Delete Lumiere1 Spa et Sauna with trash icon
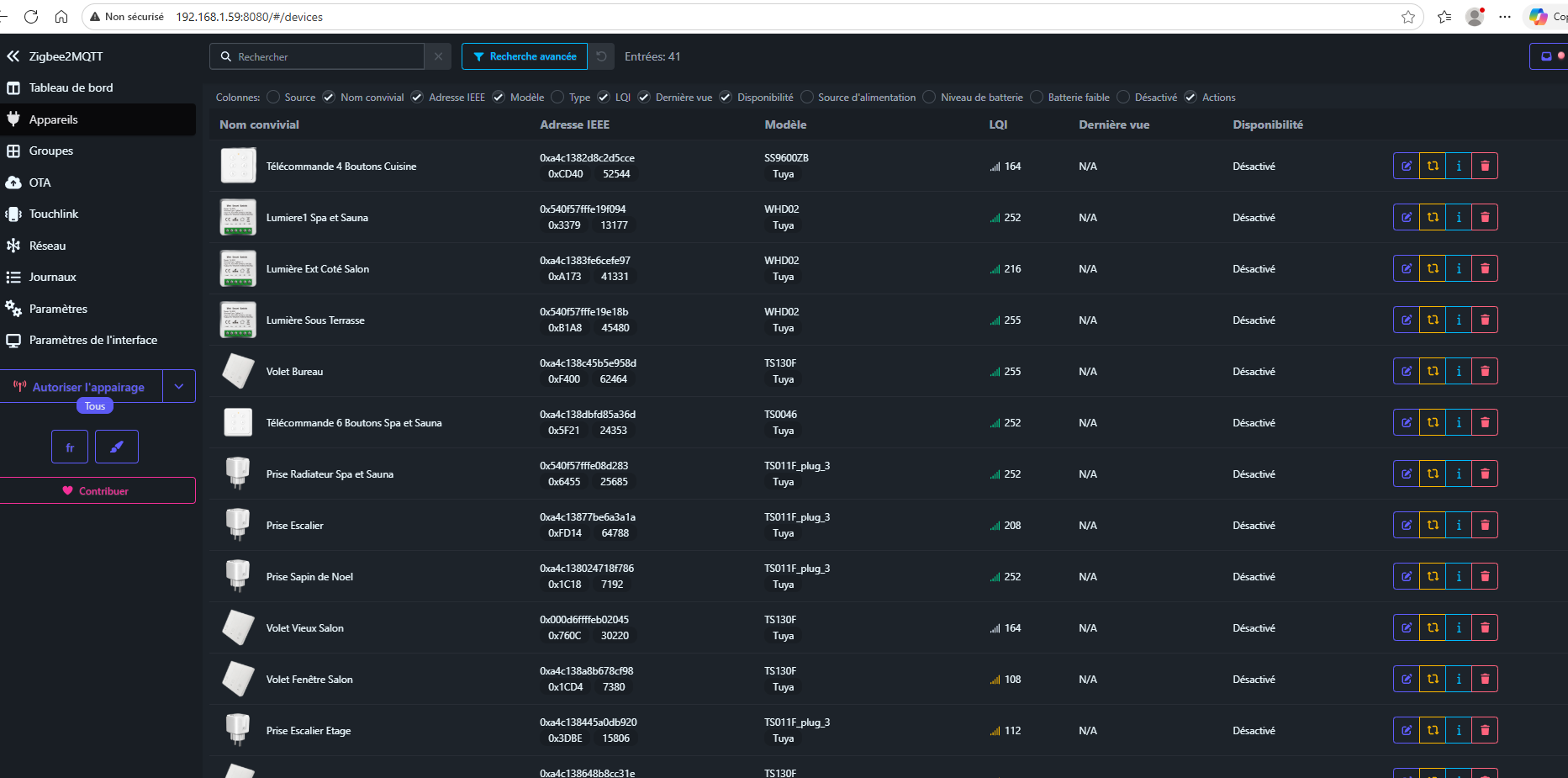This screenshot has height=778, width=1568. click(1485, 218)
